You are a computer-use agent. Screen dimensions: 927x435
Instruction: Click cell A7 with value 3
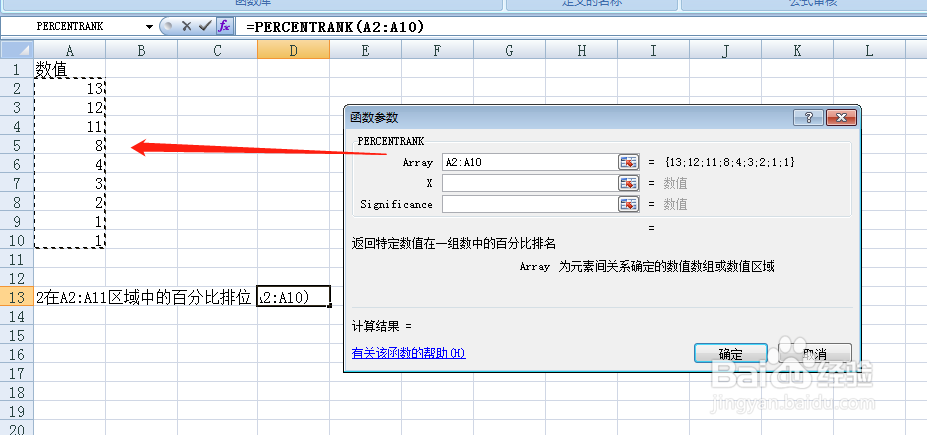click(70, 183)
